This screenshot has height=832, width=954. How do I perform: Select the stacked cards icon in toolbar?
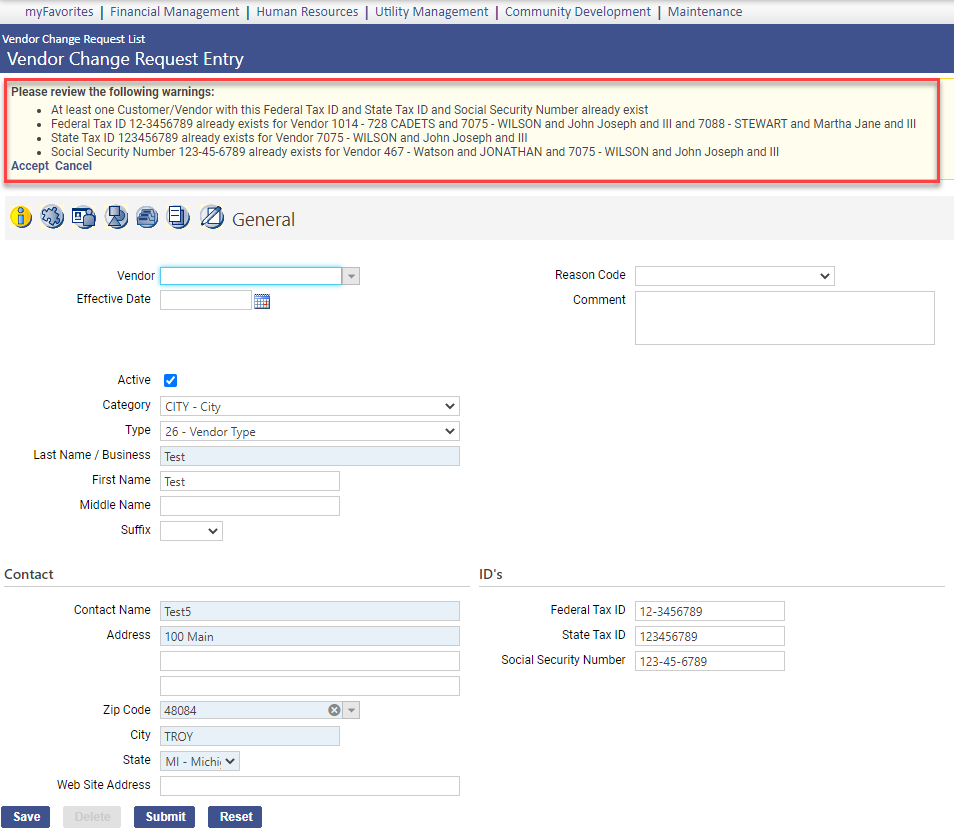click(x=148, y=217)
